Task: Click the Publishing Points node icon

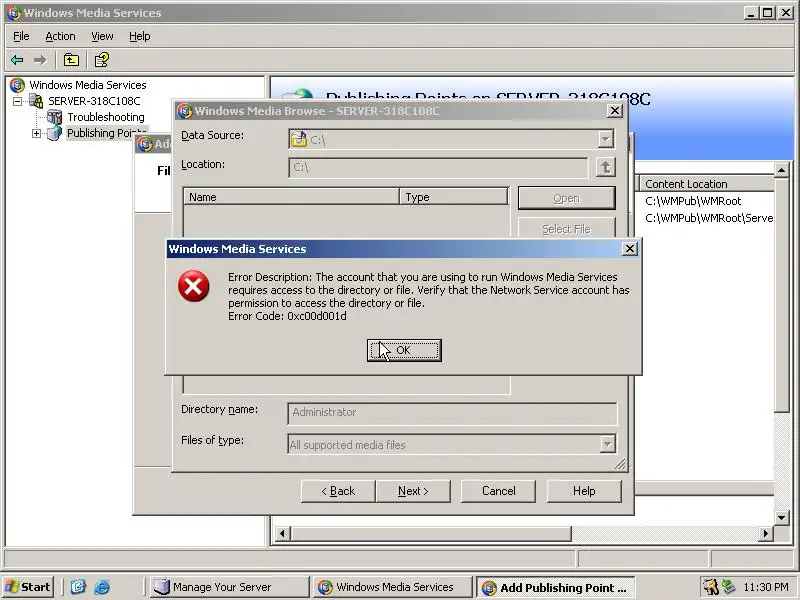Action: (54, 133)
